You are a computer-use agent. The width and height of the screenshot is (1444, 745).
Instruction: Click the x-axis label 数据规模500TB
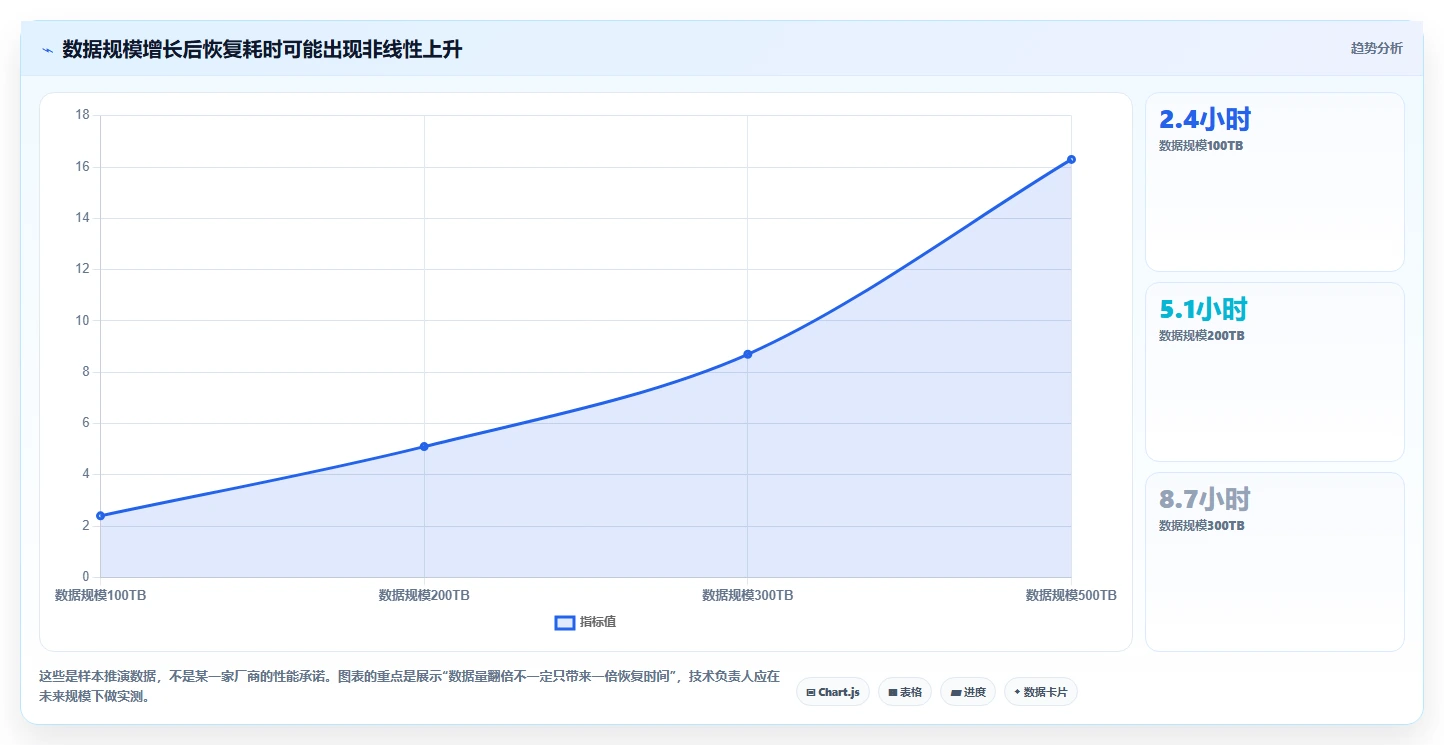coord(1071,595)
